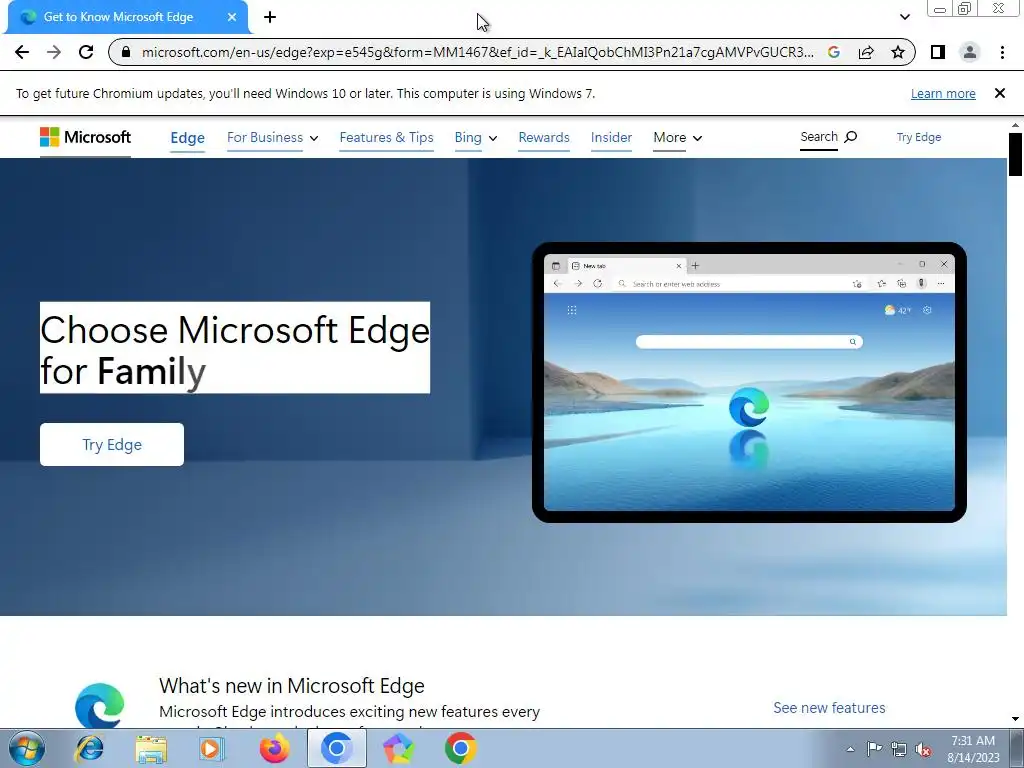Open a new tab with plus button
The width and height of the screenshot is (1024, 768).
click(270, 17)
